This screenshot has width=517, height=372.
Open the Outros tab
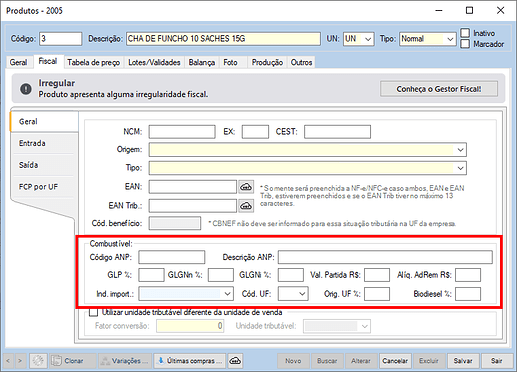[301, 62]
